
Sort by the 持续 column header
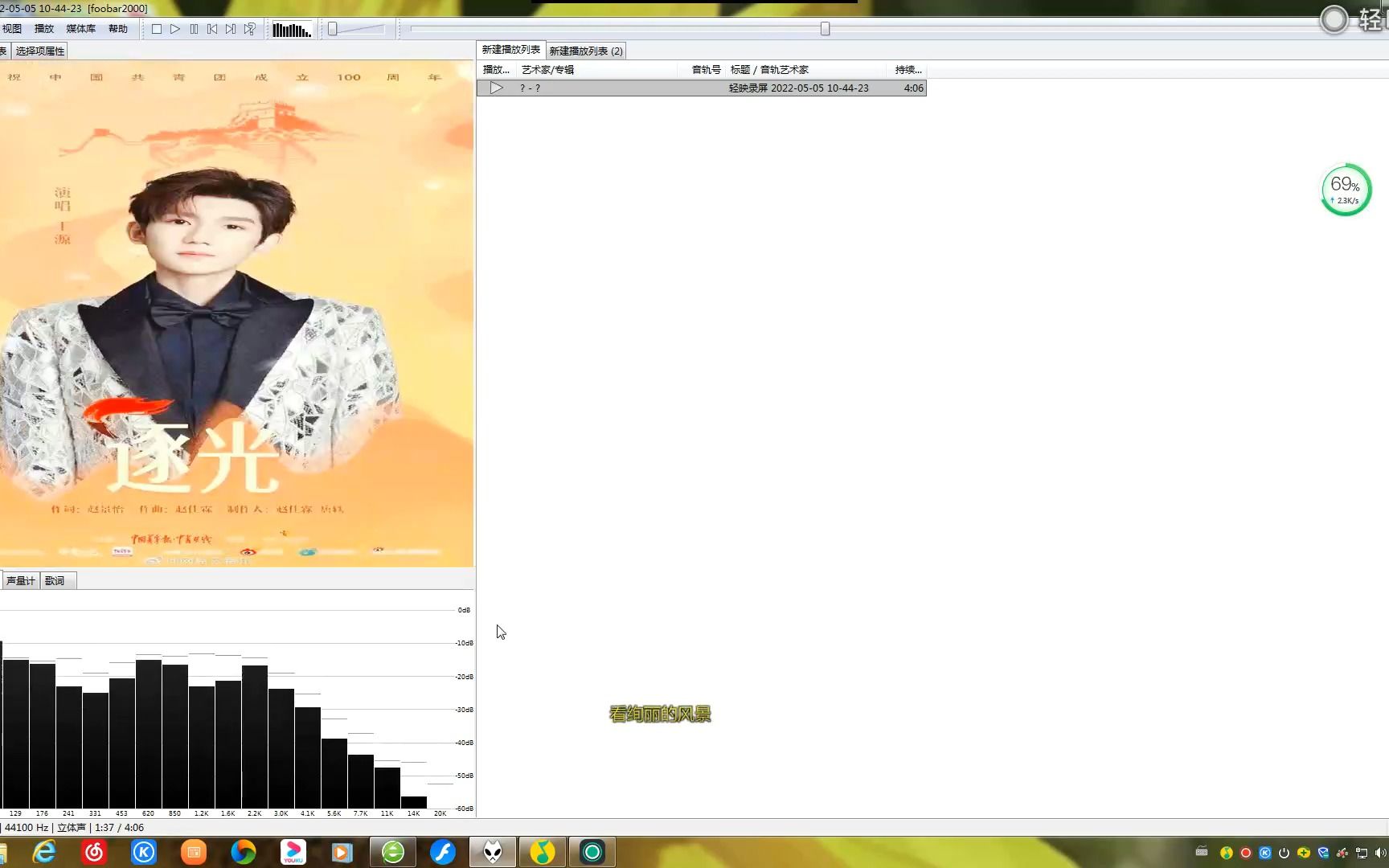908,70
